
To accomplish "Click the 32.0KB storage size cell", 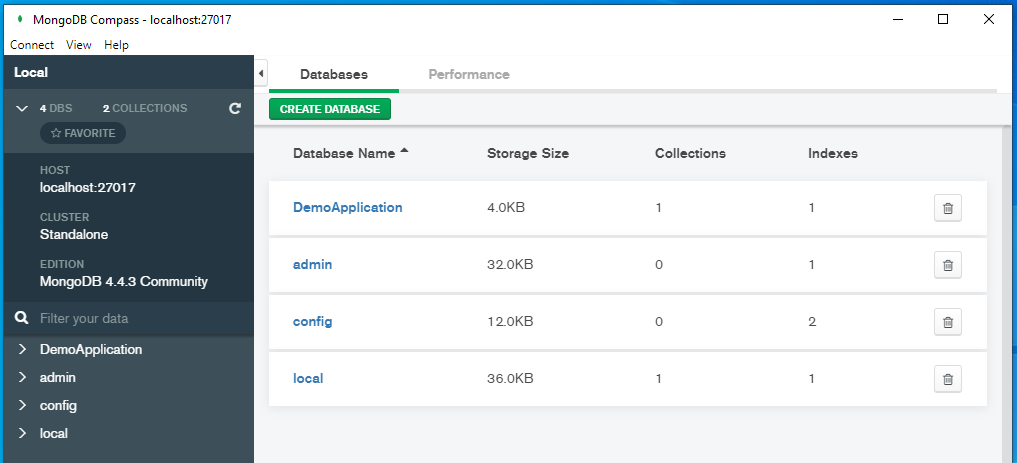I will click(510, 265).
